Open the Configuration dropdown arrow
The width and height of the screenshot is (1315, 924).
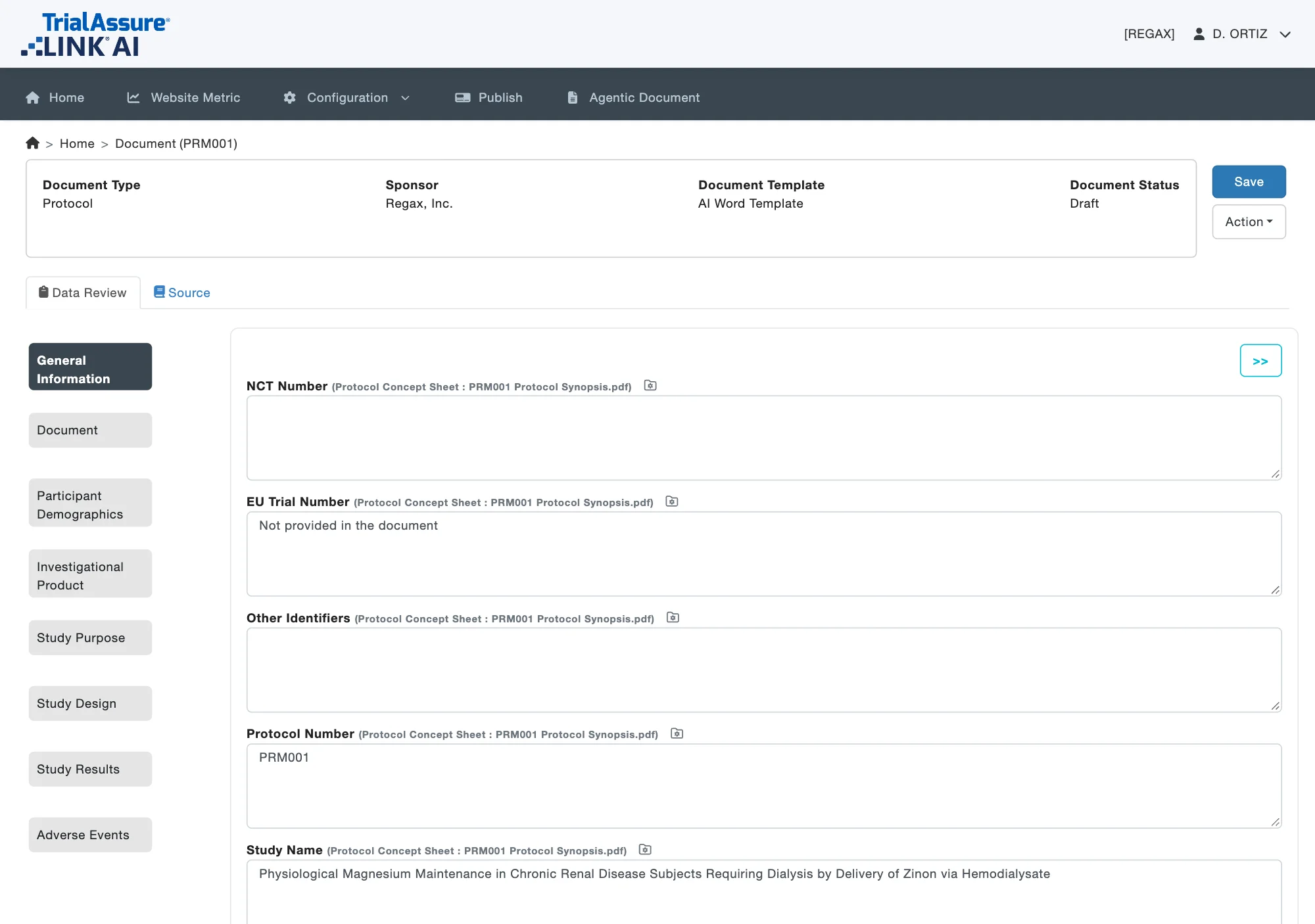click(406, 98)
